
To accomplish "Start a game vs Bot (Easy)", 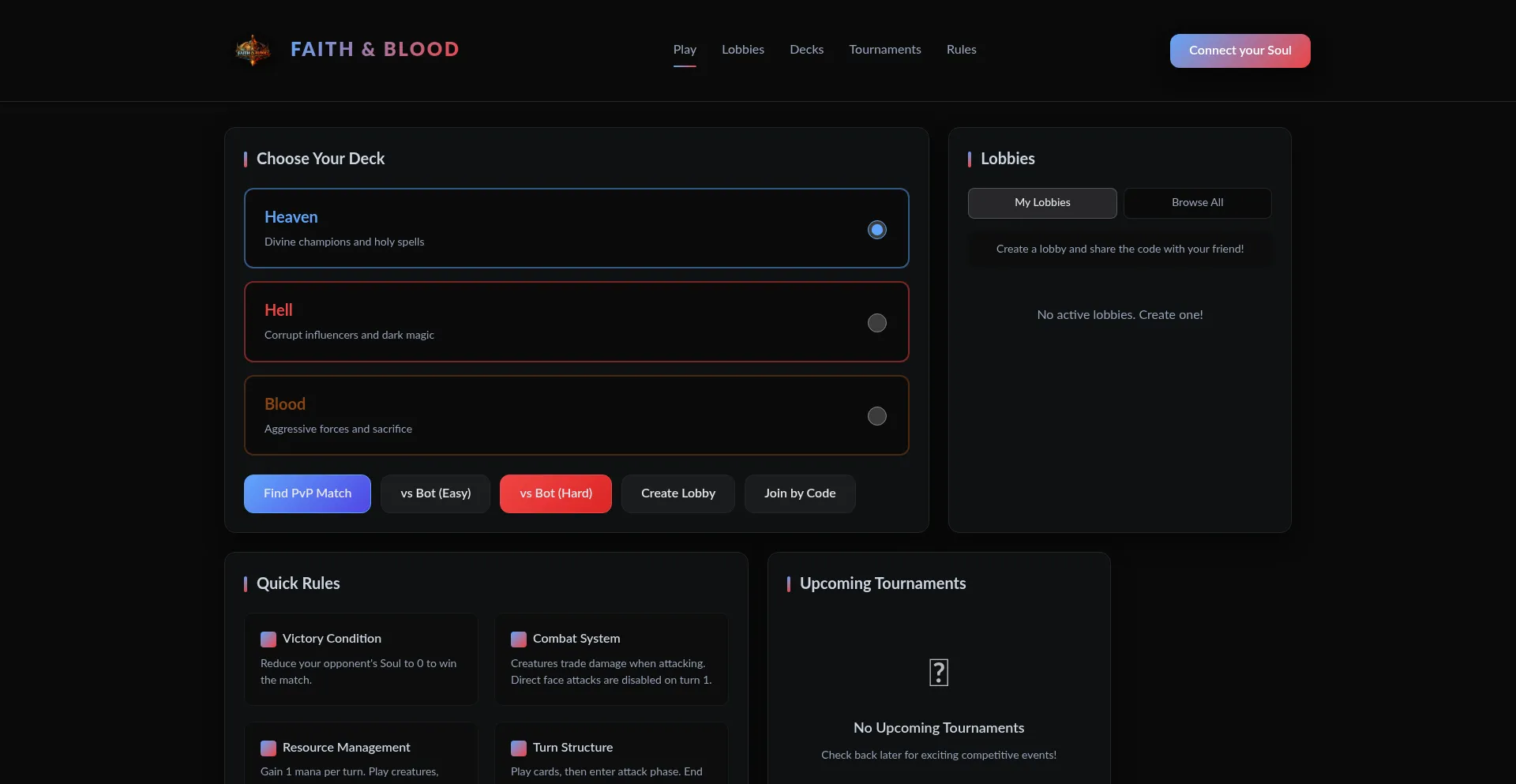I will [x=435, y=493].
